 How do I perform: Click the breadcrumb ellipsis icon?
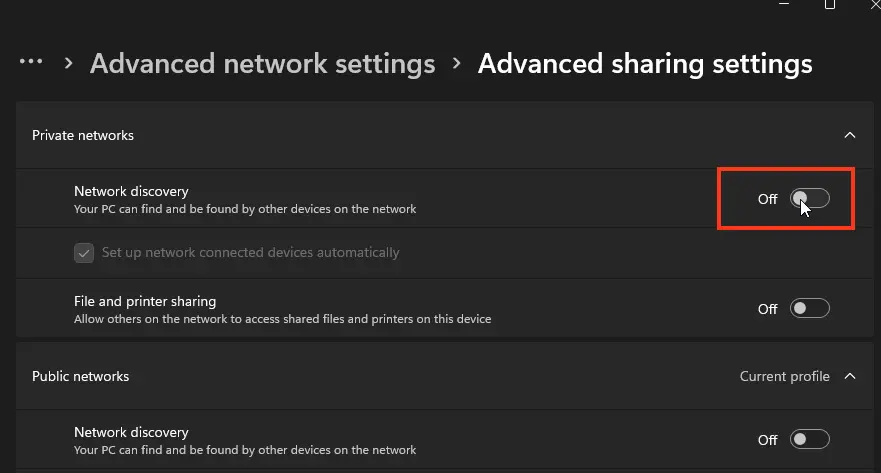coord(31,62)
